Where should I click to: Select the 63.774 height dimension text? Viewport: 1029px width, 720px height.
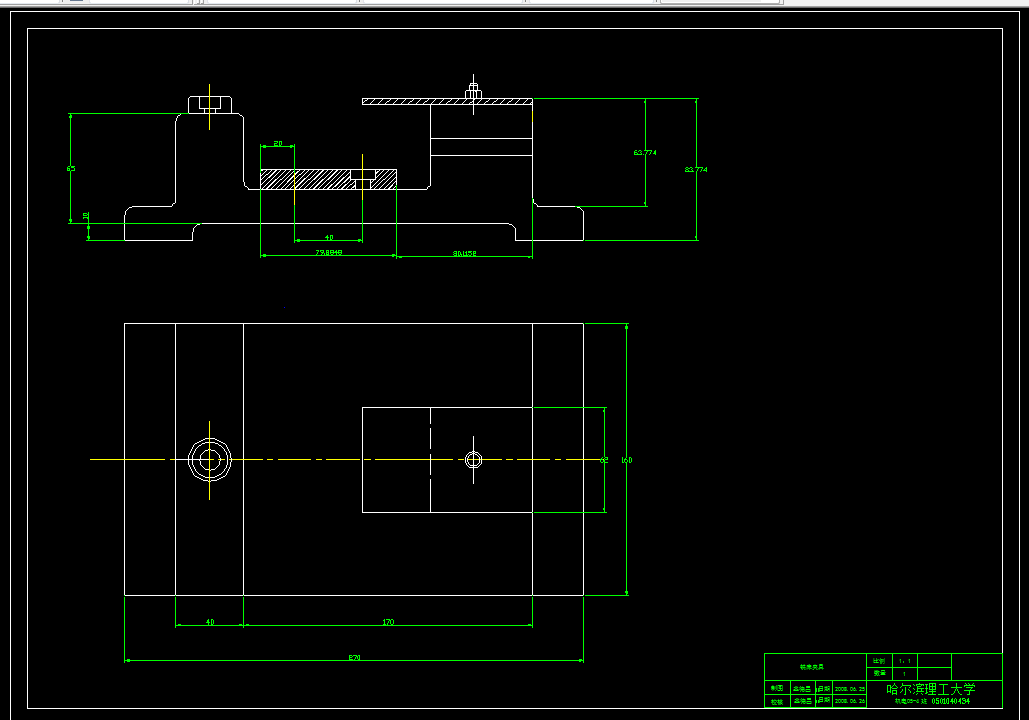(x=644, y=152)
